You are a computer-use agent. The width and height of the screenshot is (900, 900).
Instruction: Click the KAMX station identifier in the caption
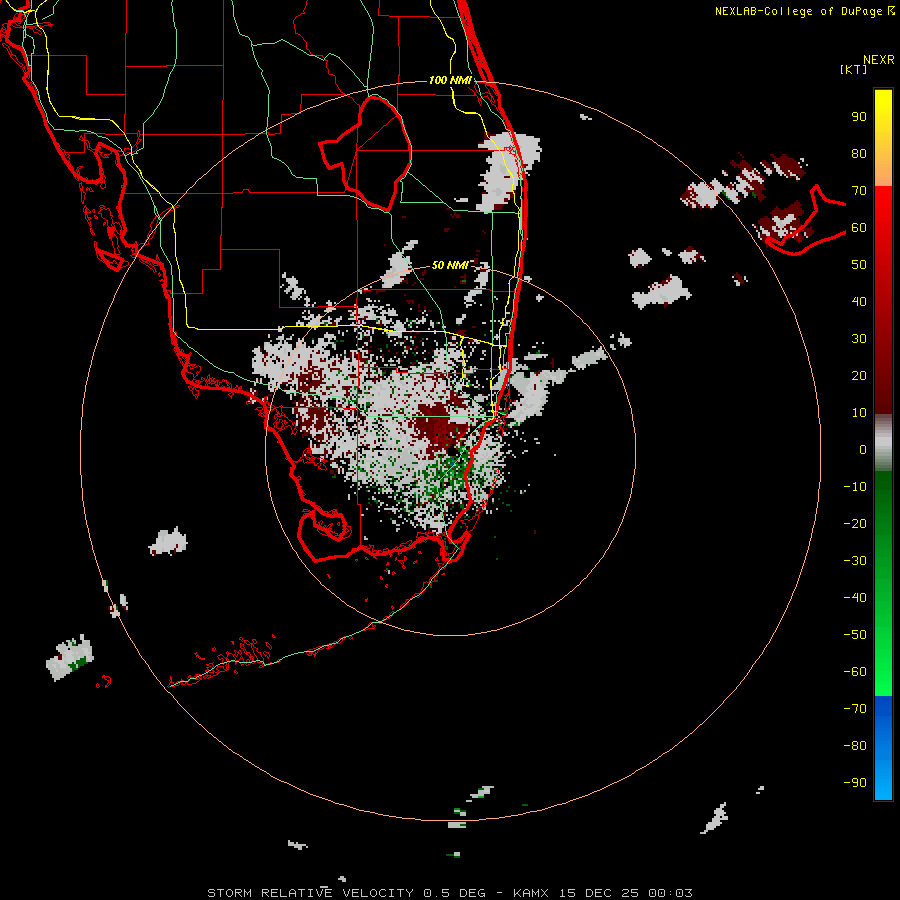[531, 893]
